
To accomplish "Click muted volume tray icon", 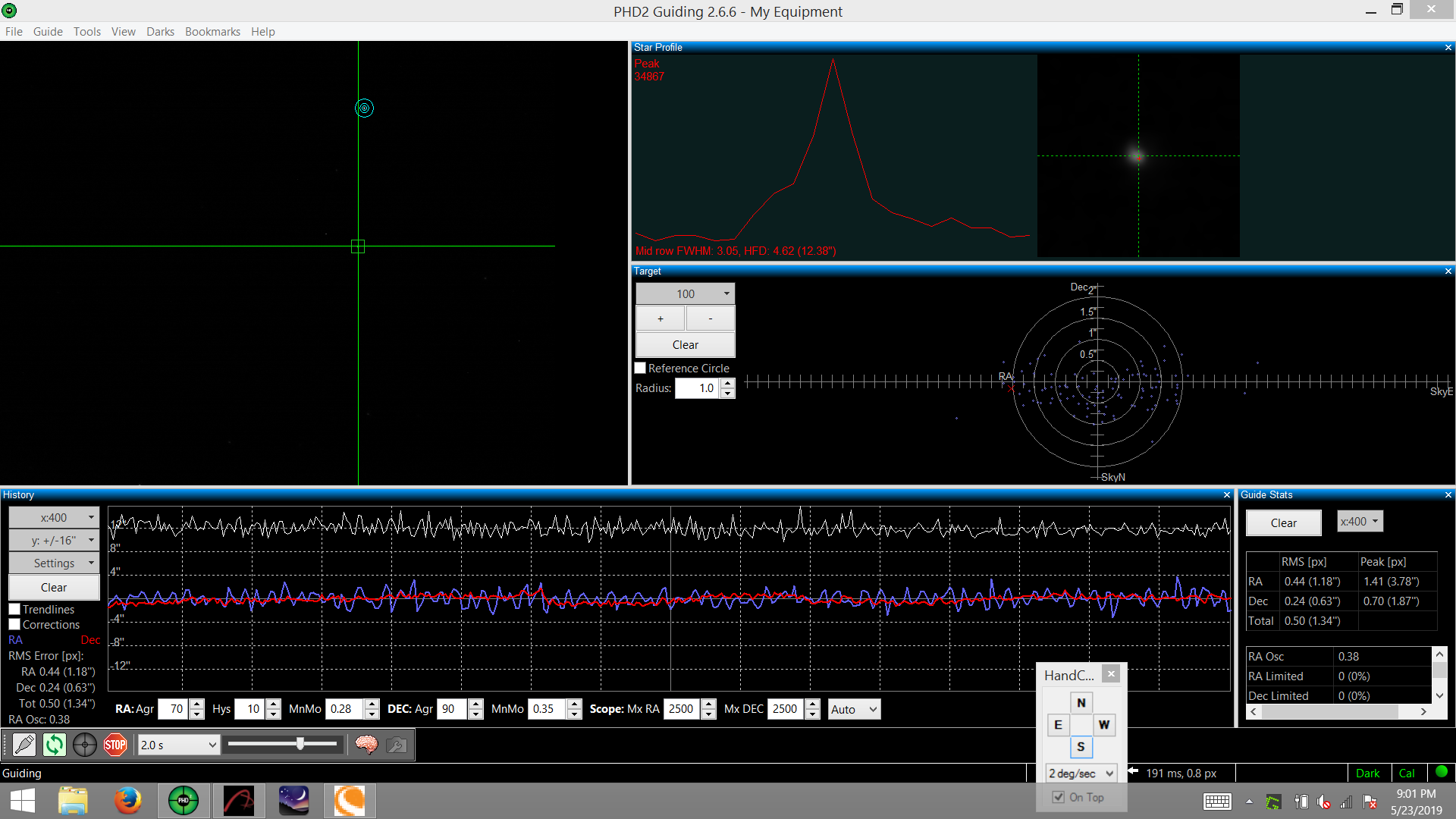I will click(1324, 802).
